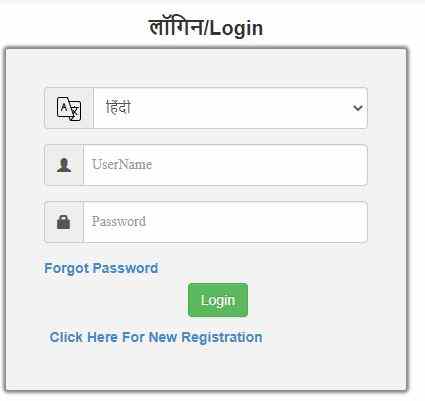Click the green Login button
This screenshot has height=401, width=425.
pyautogui.click(x=218, y=300)
